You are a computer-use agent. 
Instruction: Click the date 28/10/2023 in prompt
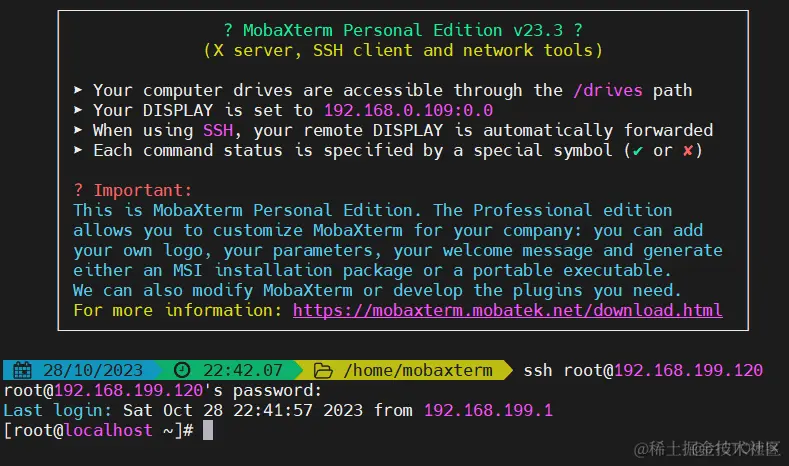93,370
